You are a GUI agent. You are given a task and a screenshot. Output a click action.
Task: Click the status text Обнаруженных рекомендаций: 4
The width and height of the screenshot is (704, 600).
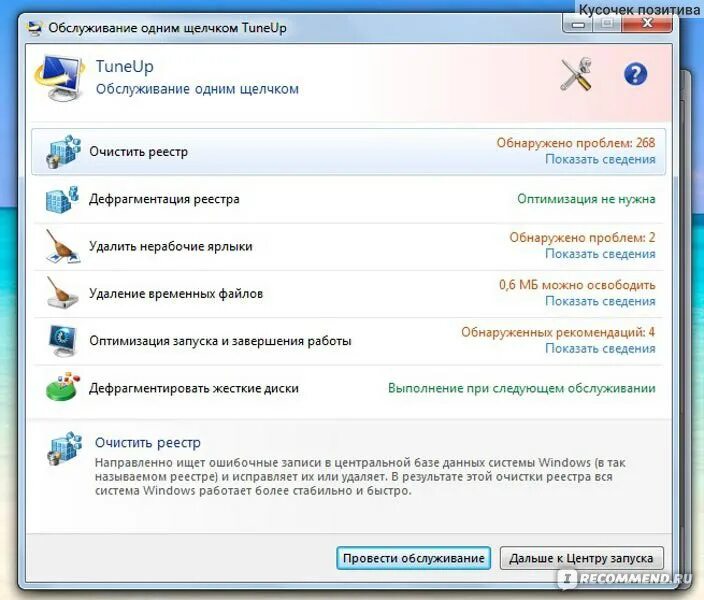click(558, 332)
